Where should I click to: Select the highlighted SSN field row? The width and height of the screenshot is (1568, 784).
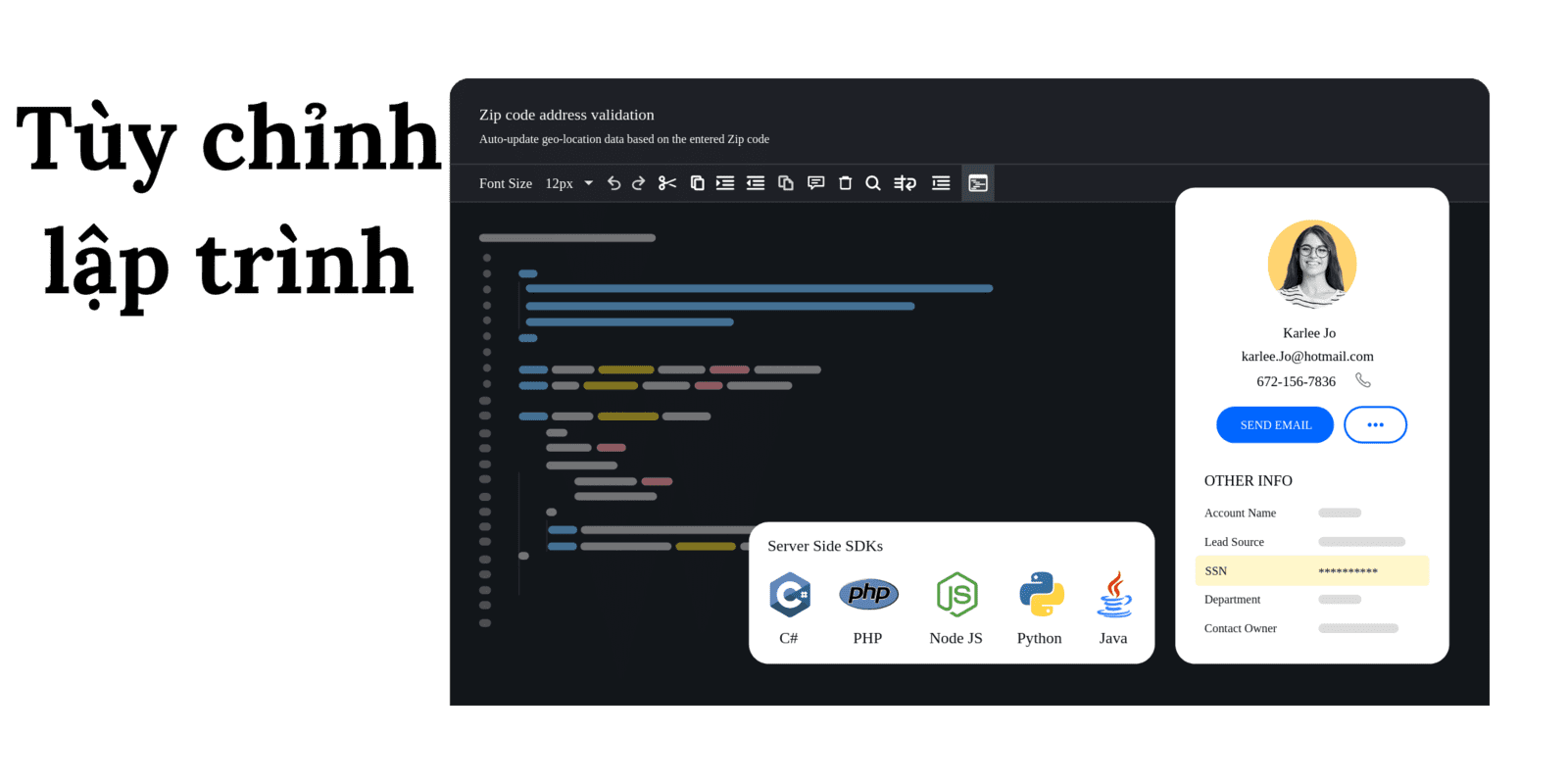tap(1311, 570)
